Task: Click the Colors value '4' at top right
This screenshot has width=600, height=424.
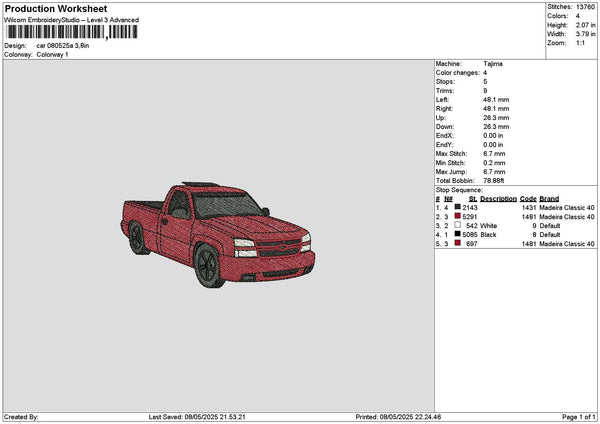Action: (x=577, y=16)
